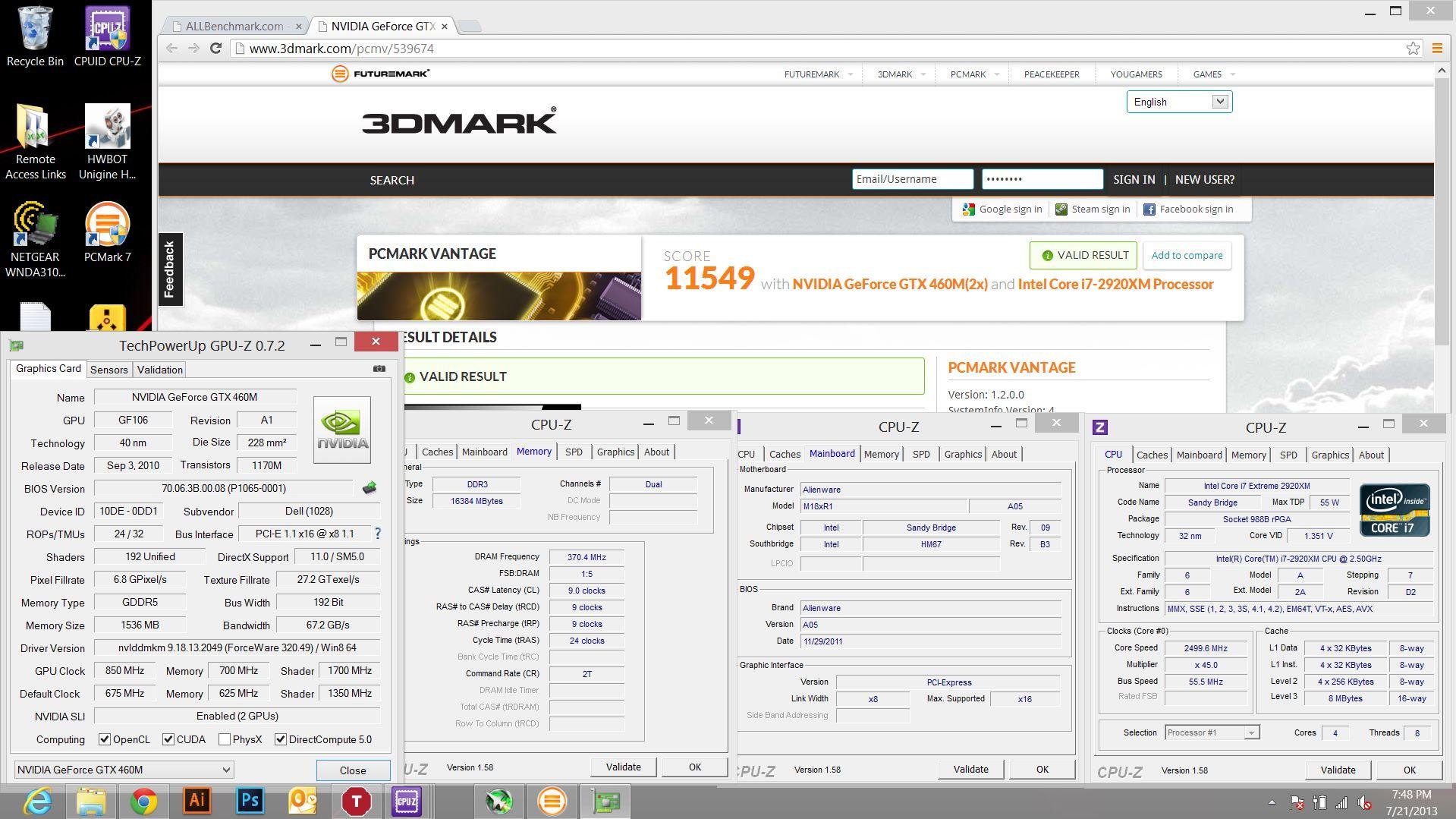Toggle the PhysX checkbox
Screen dimensions: 1456x819
tap(225, 739)
